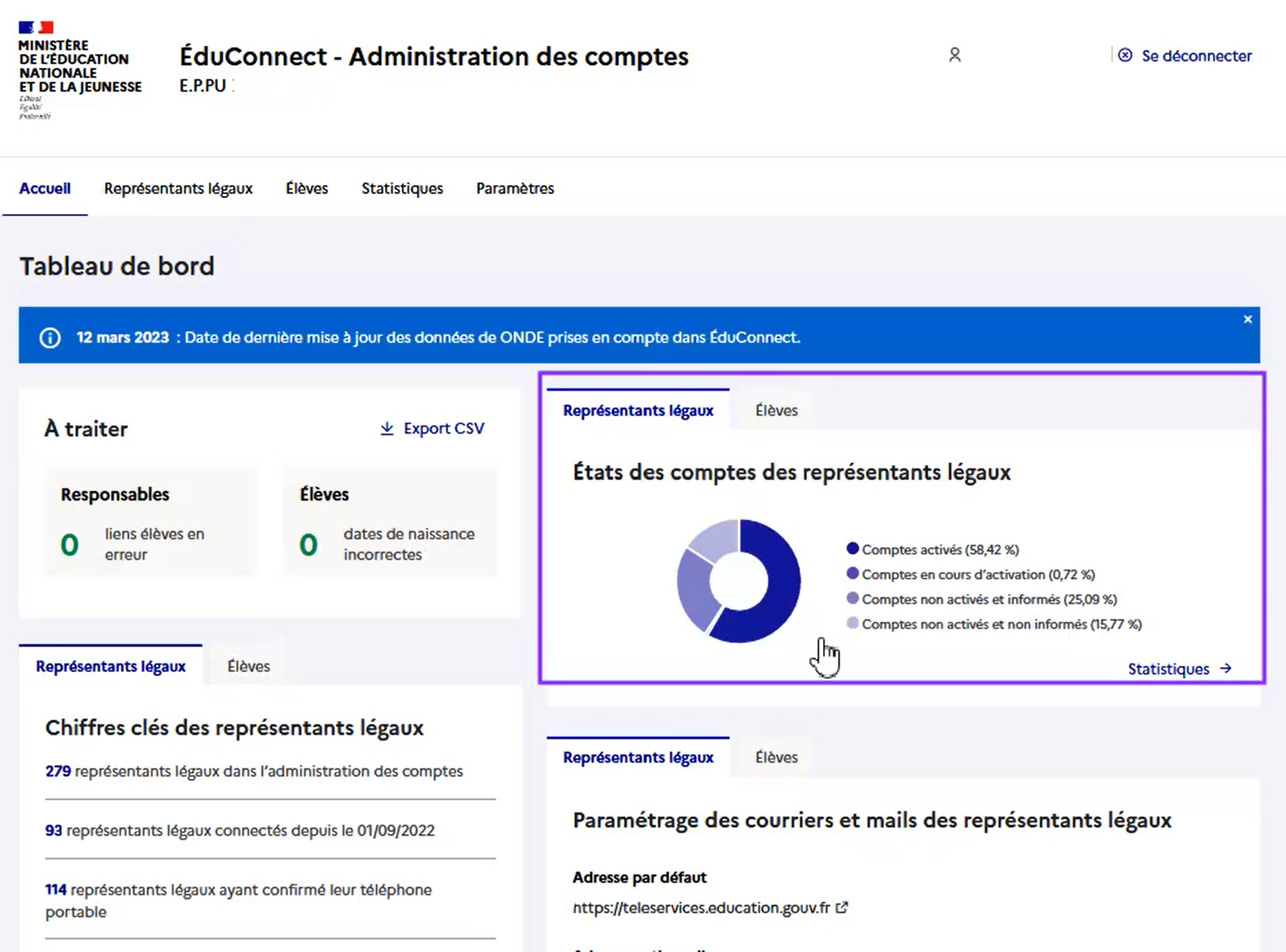Open the Paramètres navigation menu item

(x=515, y=188)
